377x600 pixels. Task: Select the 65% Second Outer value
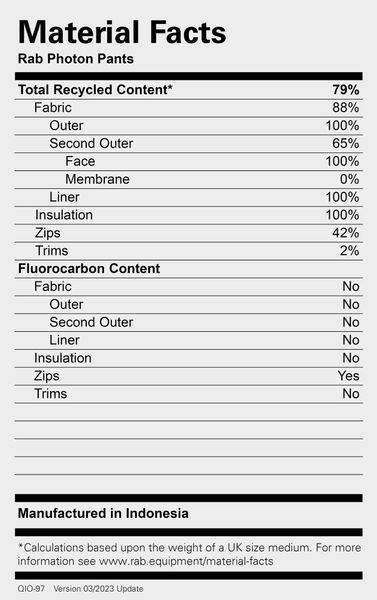(x=346, y=143)
